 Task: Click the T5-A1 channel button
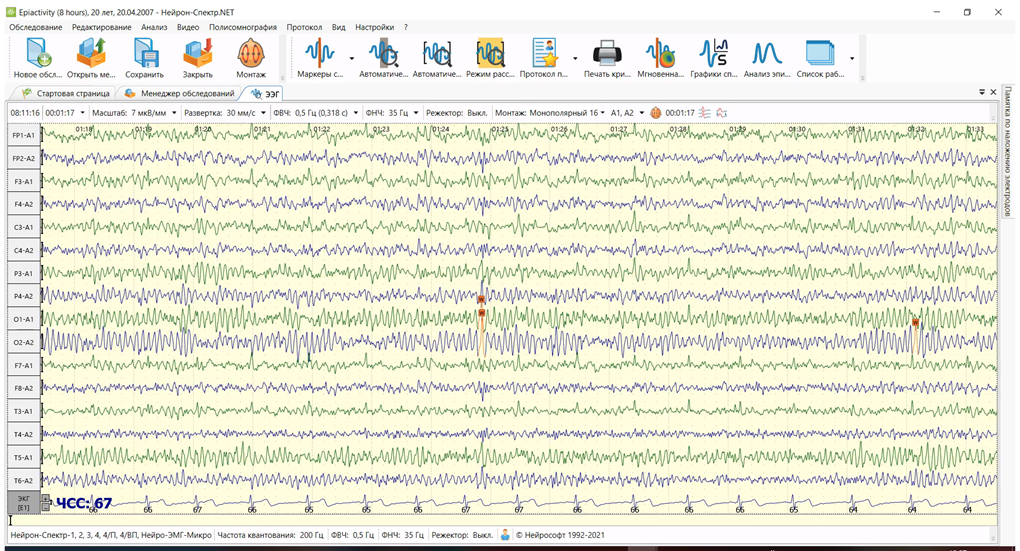pos(23,457)
